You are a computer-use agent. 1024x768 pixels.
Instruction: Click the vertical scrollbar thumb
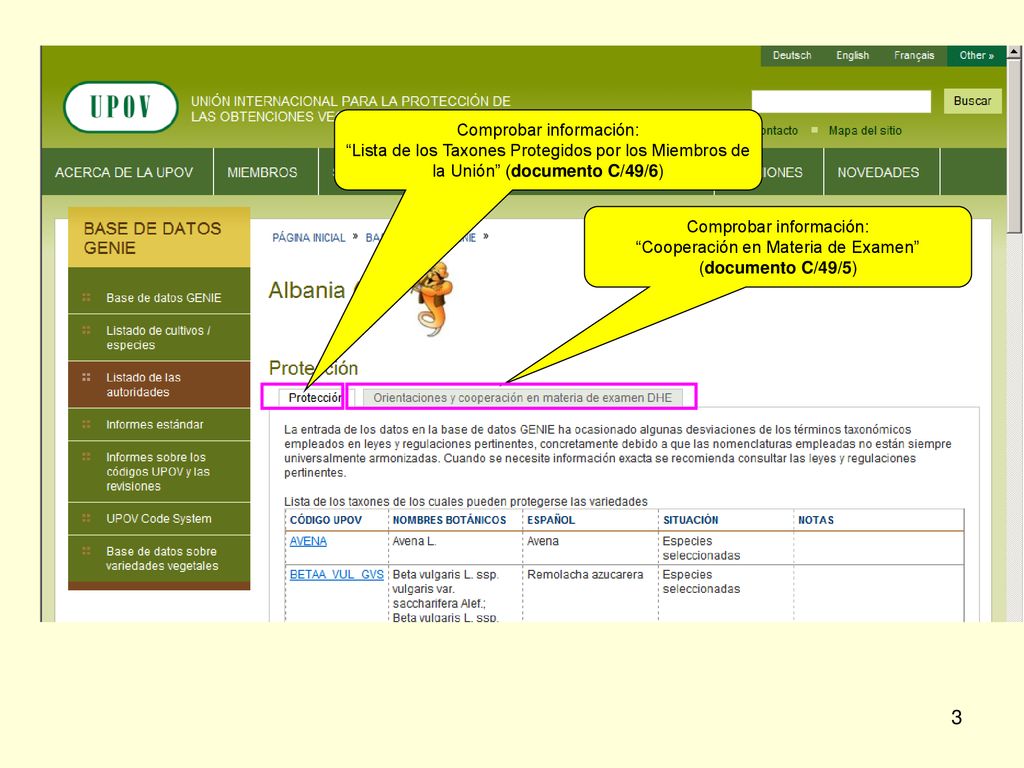1014,146
